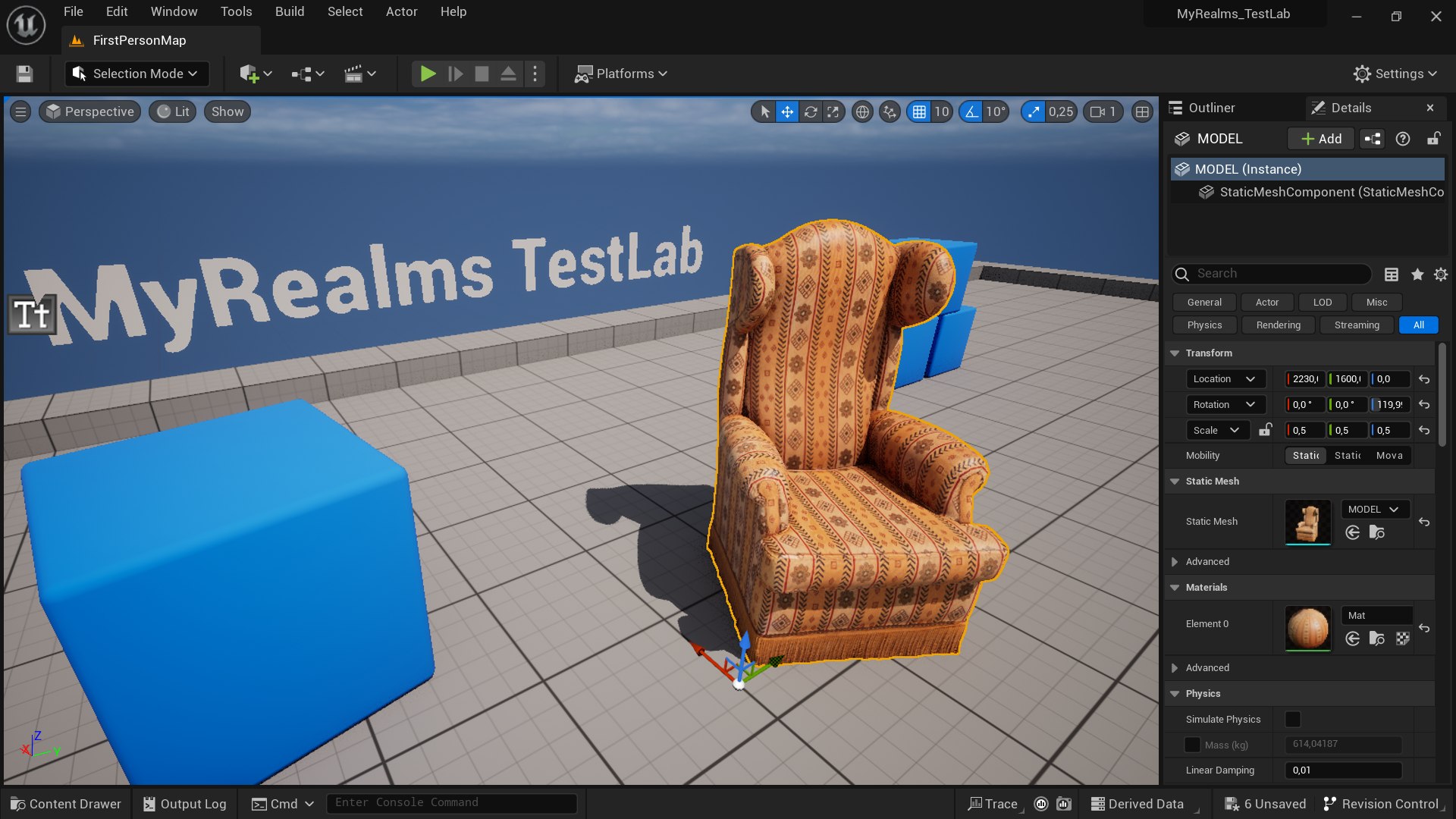The width and height of the screenshot is (1456, 819).
Task: Activate the rotate tool
Action: (x=811, y=111)
